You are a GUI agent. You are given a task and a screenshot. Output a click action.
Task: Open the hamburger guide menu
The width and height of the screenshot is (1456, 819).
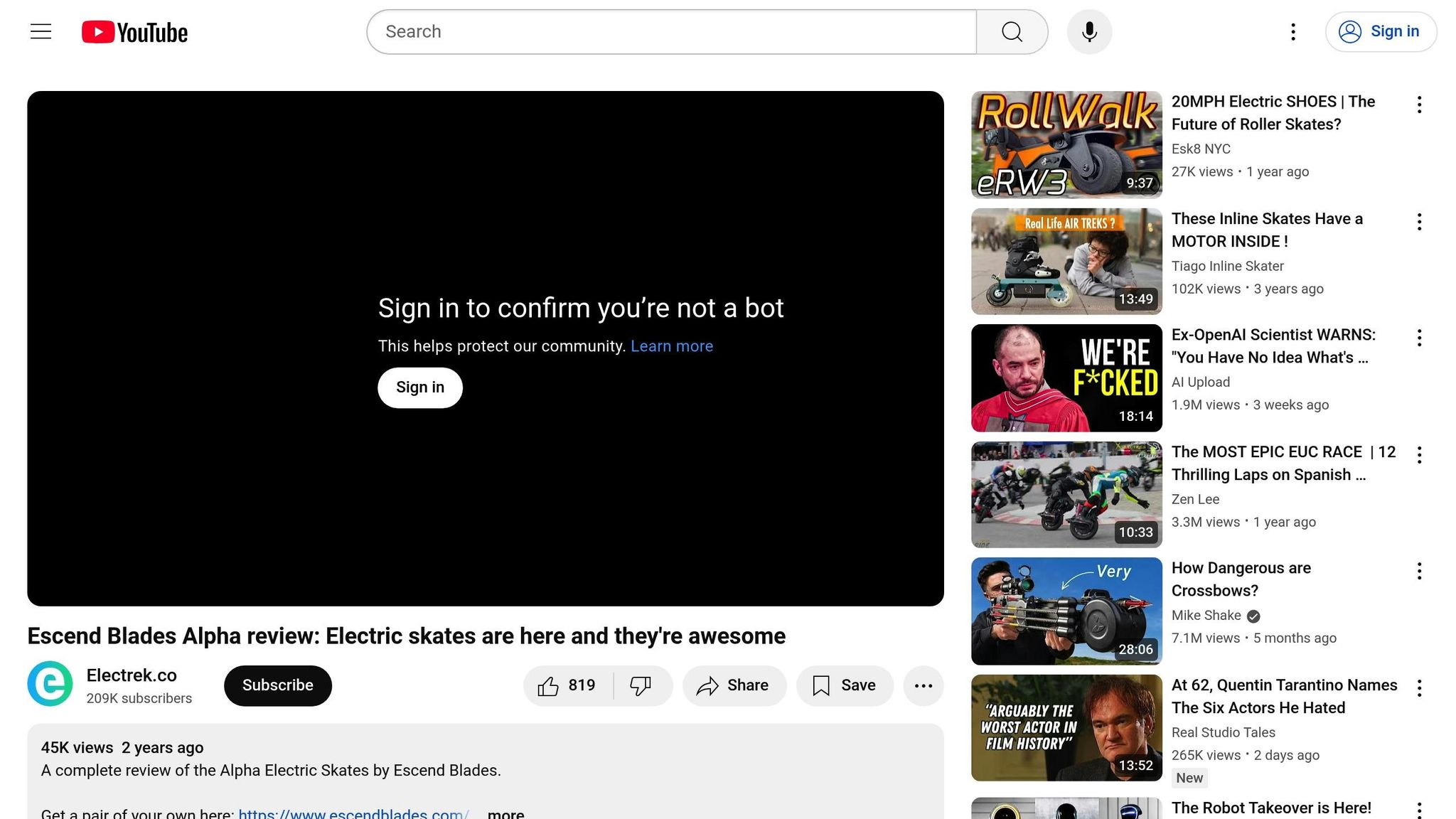click(41, 31)
